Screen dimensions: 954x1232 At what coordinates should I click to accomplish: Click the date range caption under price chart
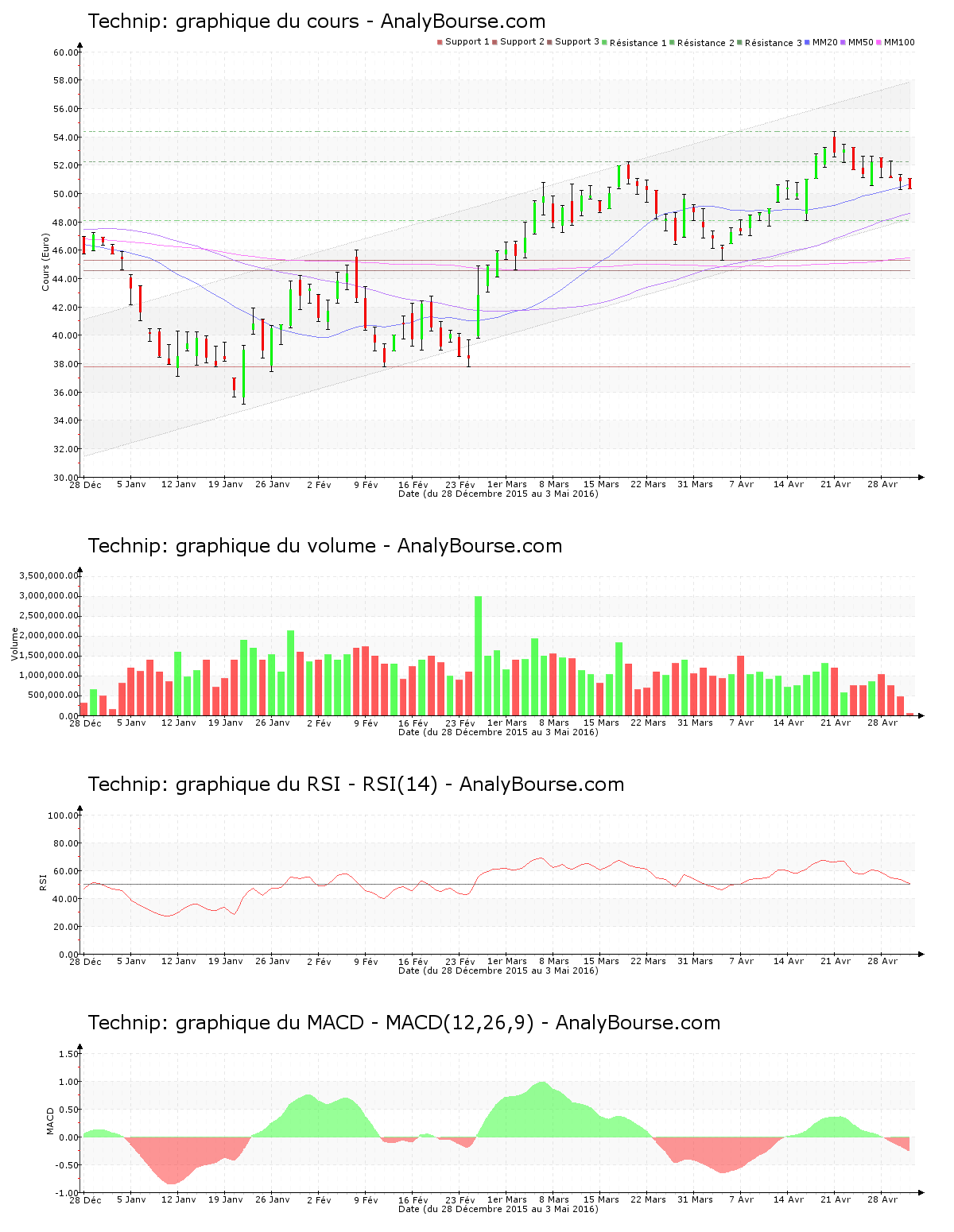(x=498, y=494)
